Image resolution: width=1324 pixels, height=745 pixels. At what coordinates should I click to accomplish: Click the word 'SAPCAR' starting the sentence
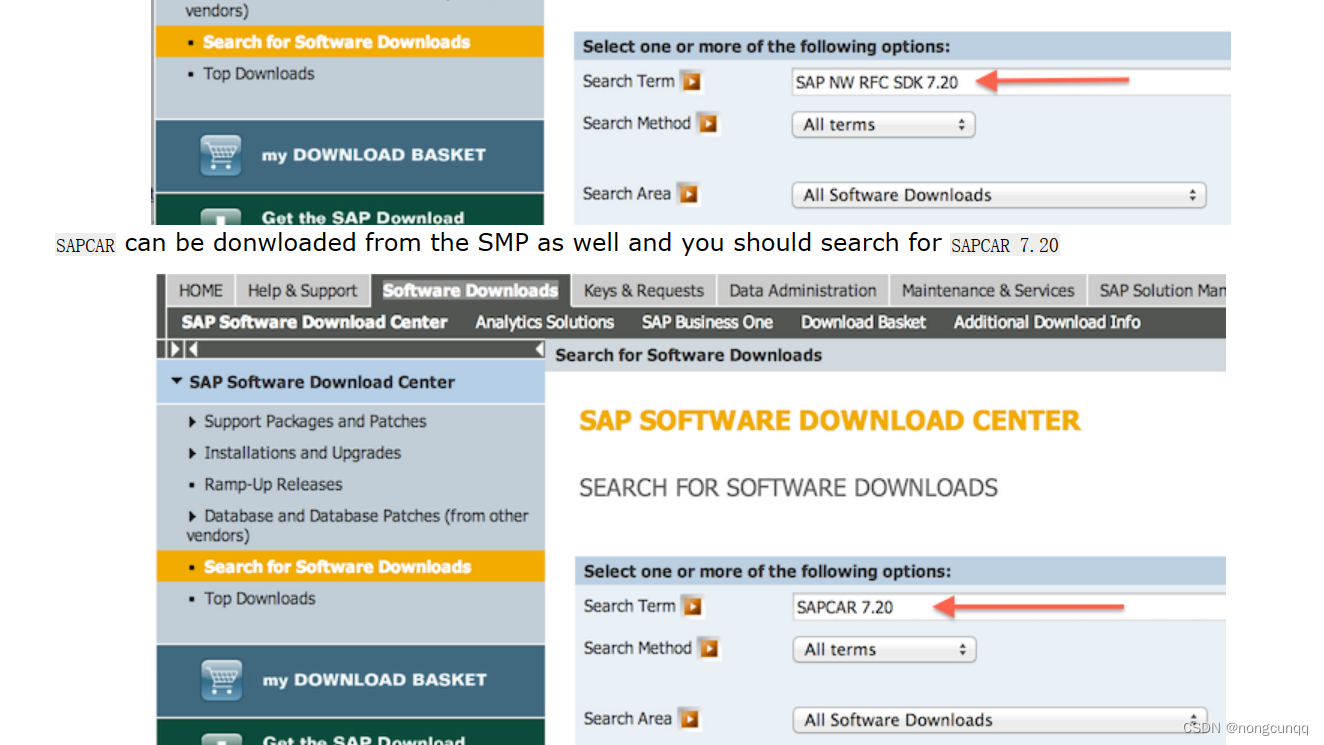pos(85,245)
